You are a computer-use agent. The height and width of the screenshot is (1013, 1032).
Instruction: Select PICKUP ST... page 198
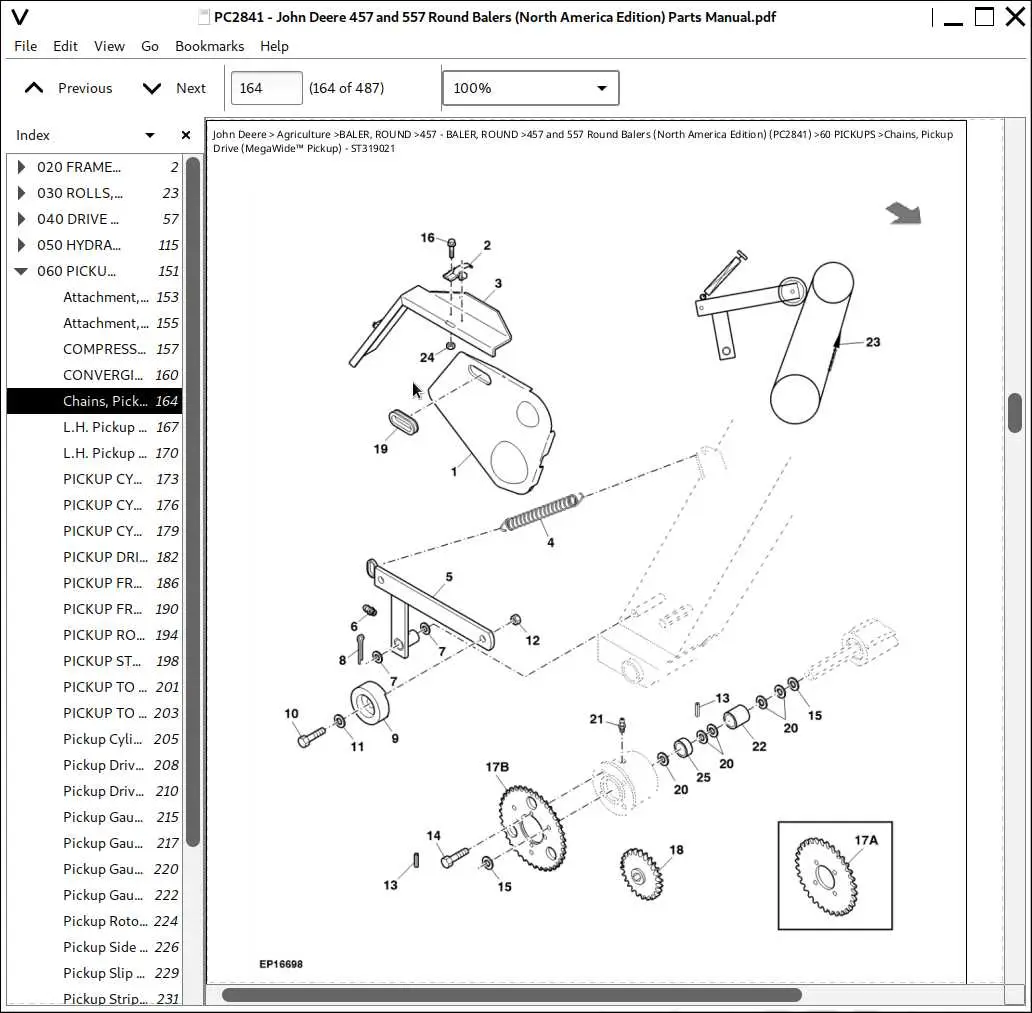click(94, 661)
